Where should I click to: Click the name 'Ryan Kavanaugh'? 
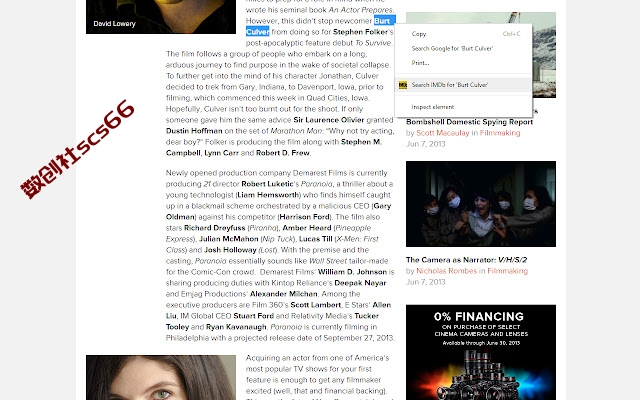(236, 327)
